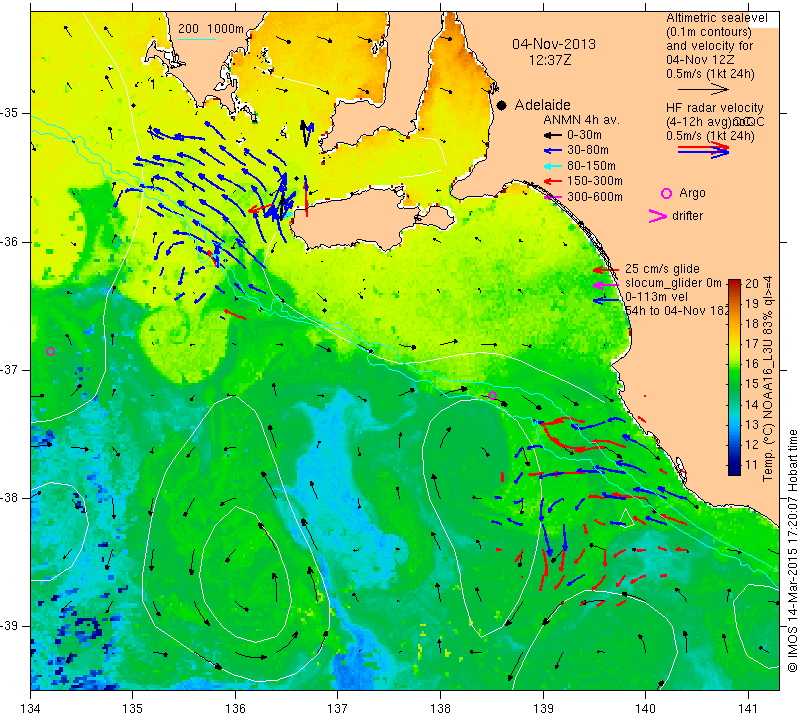Click the longitude axis label 138
The height and width of the screenshot is (720, 800).
[440, 709]
